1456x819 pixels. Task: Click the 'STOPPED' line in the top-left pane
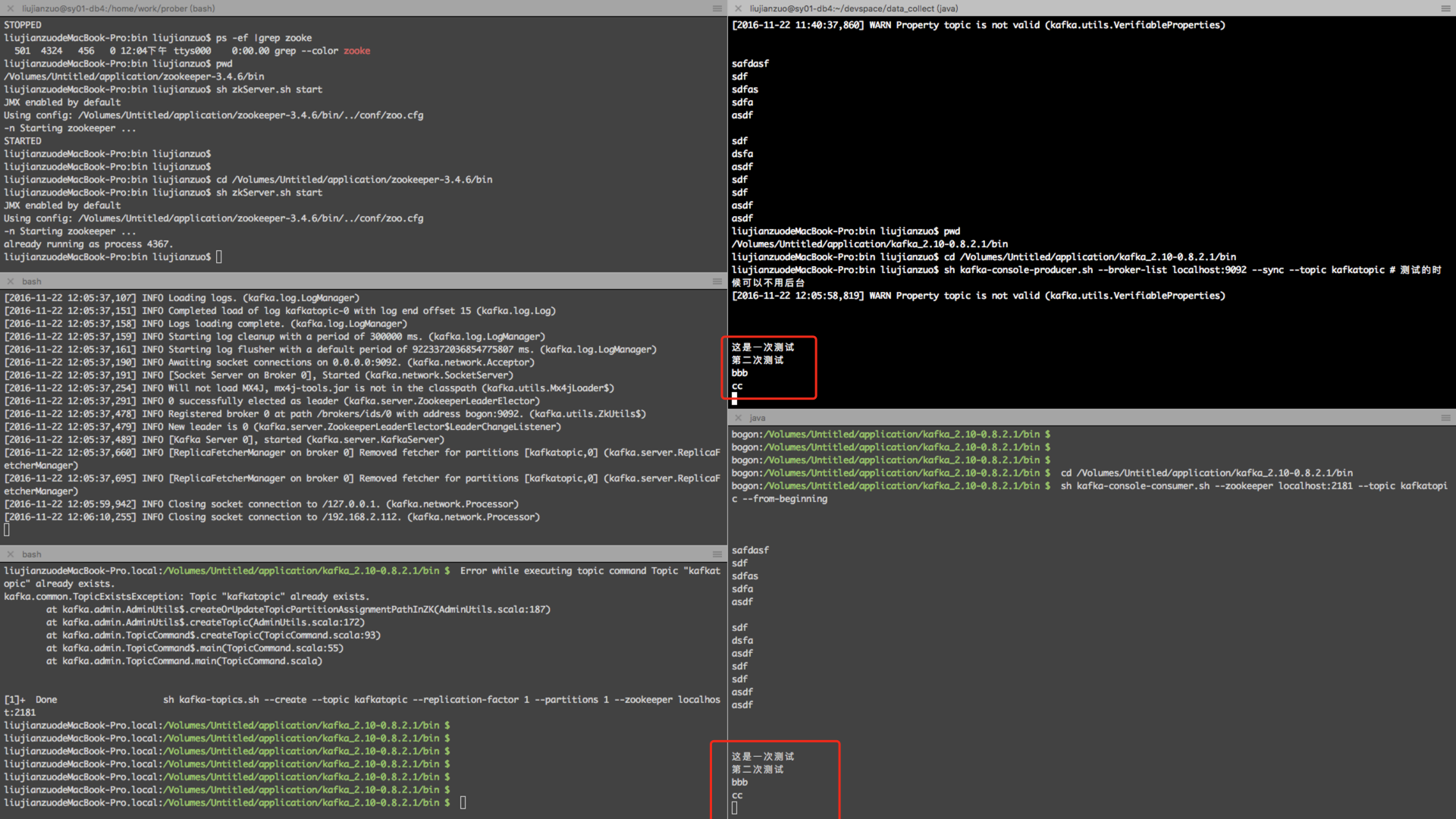(23, 25)
